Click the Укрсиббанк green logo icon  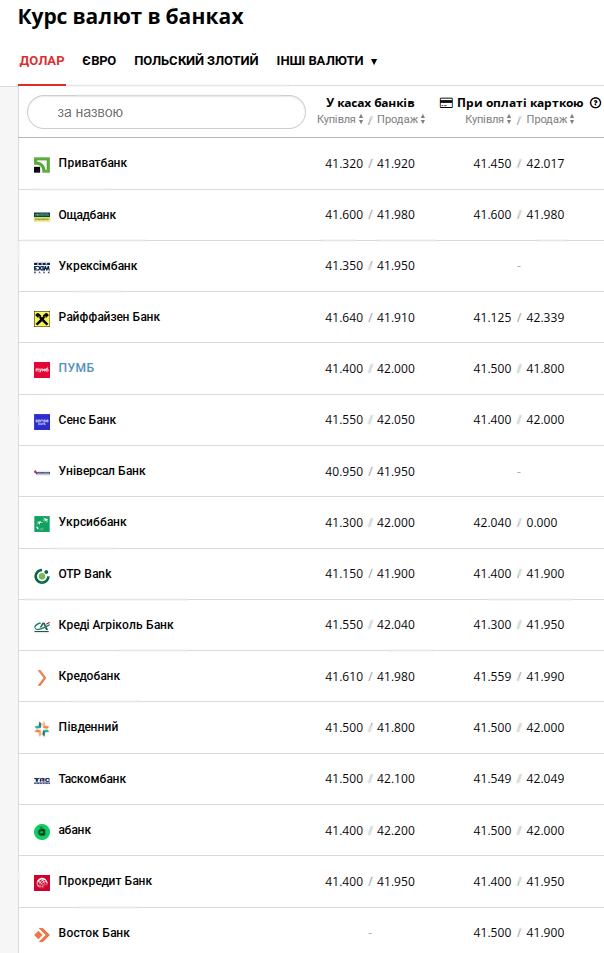click(x=41, y=523)
